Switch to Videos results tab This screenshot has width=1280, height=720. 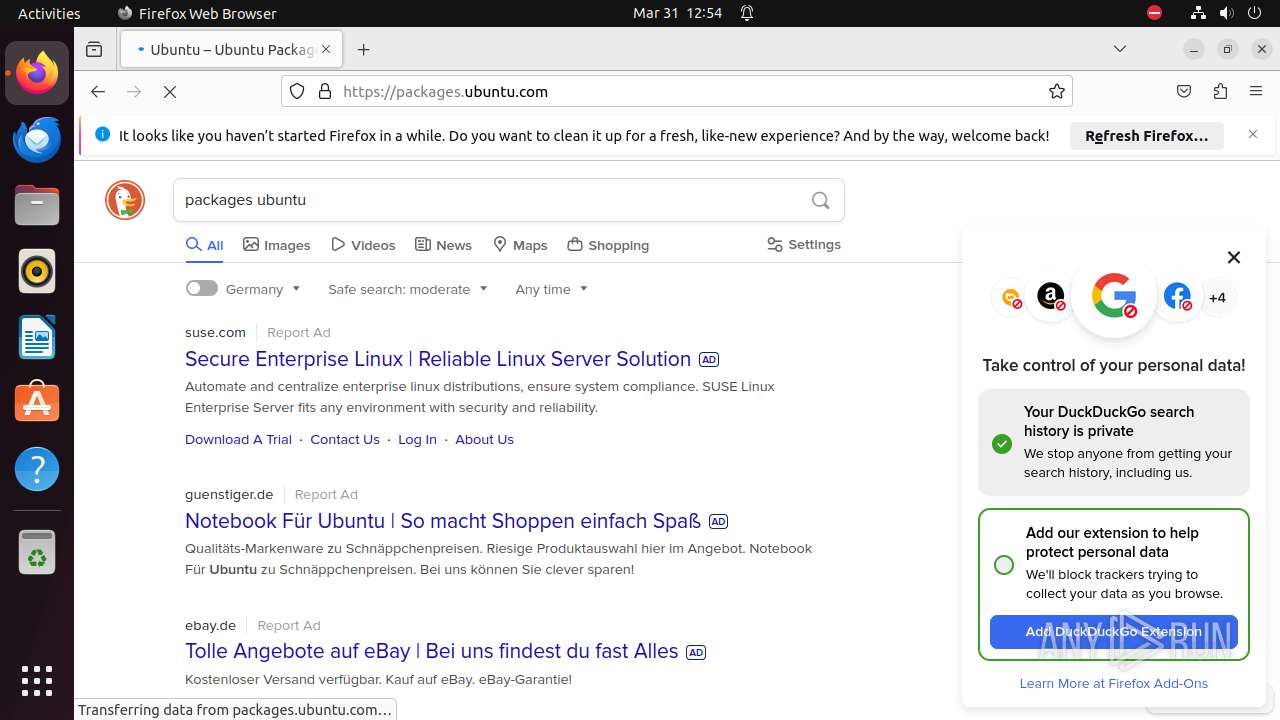click(364, 245)
